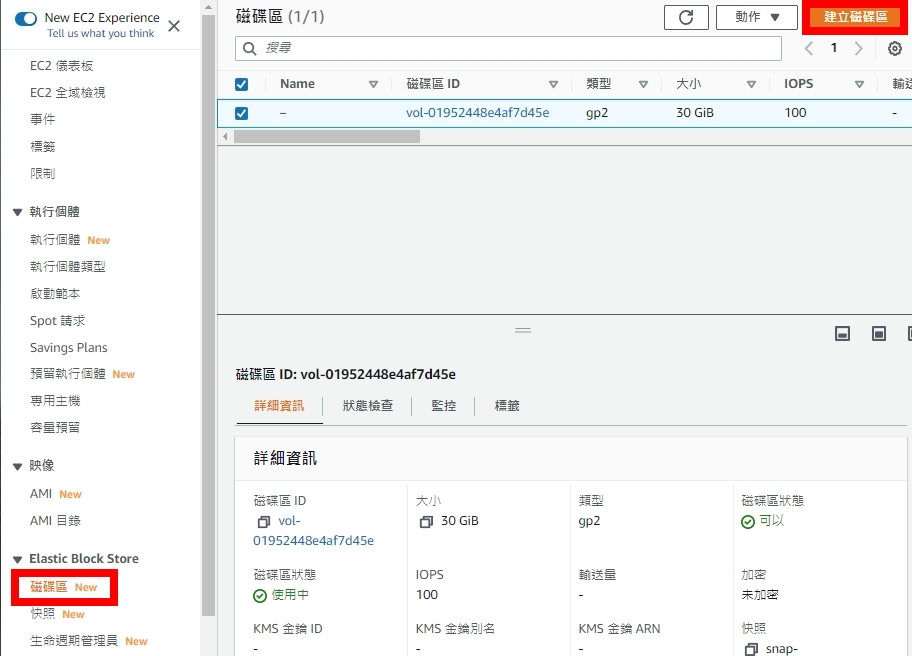Switch to the 標籤 details tab

[507, 406]
